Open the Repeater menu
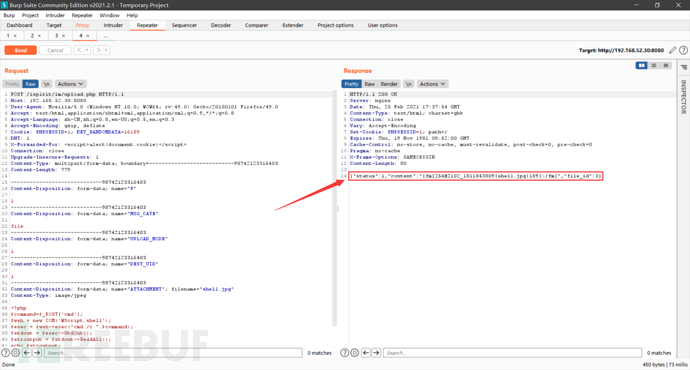Viewport: 690px width, 370px height. (x=82, y=15)
